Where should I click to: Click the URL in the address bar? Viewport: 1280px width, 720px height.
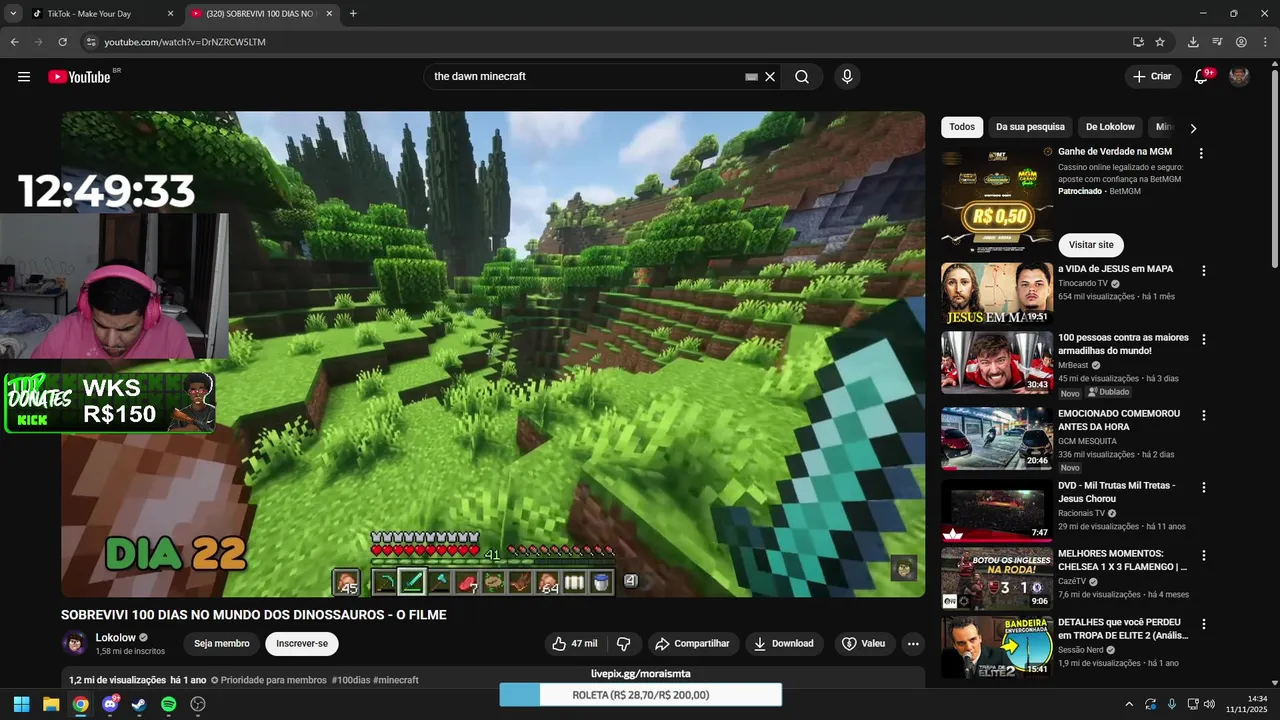[x=185, y=42]
